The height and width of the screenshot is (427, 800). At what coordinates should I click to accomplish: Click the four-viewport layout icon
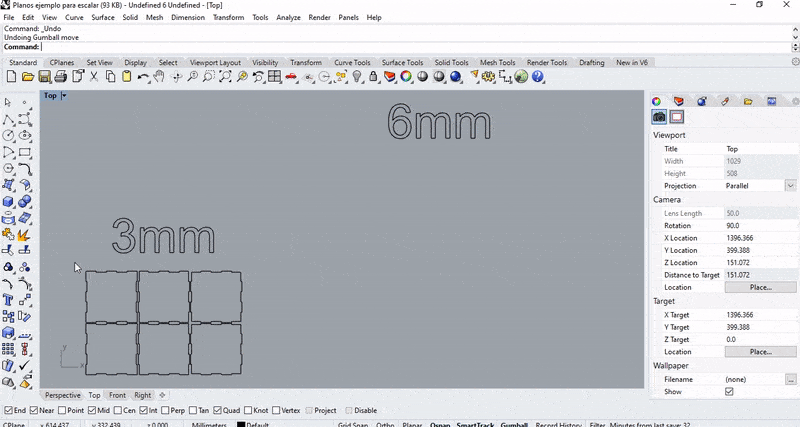point(274,77)
